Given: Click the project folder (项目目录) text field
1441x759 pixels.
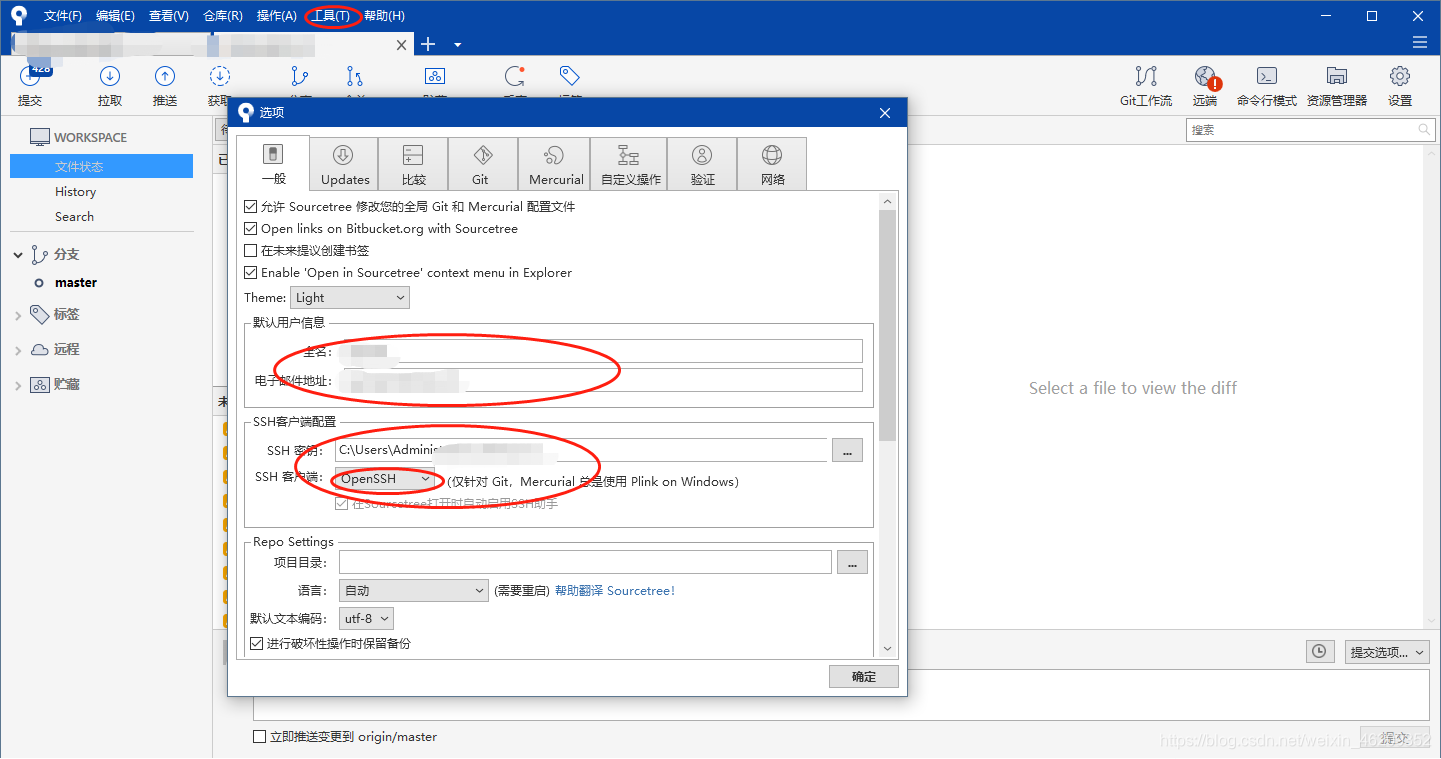Looking at the screenshot, I should click(585, 563).
